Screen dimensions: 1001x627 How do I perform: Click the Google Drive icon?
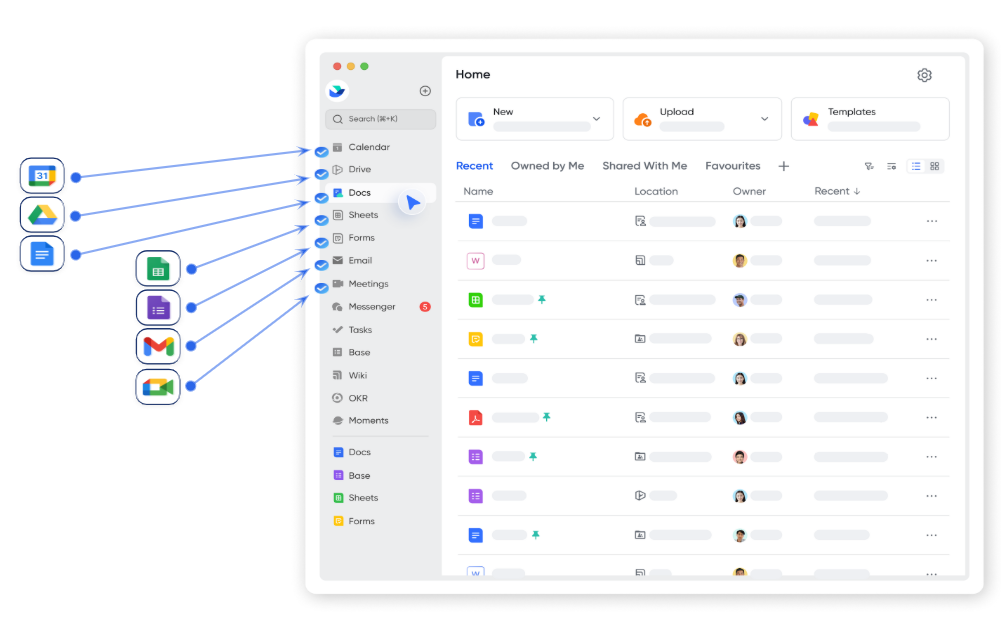[42, 215]
